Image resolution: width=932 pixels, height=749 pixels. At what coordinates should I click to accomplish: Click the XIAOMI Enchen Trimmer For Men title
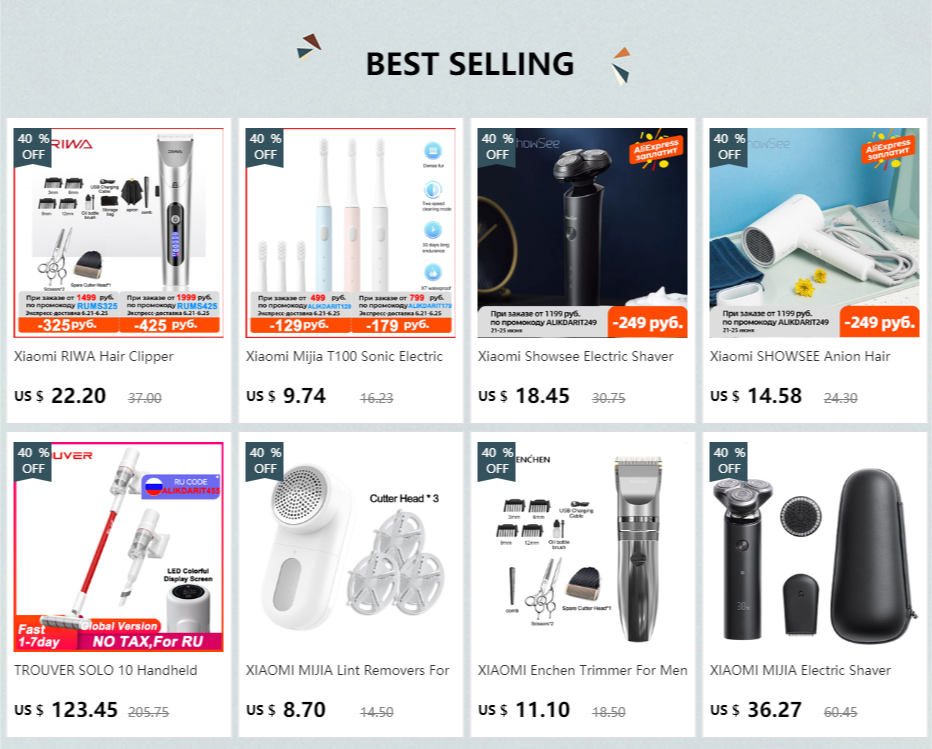point(582,671)
